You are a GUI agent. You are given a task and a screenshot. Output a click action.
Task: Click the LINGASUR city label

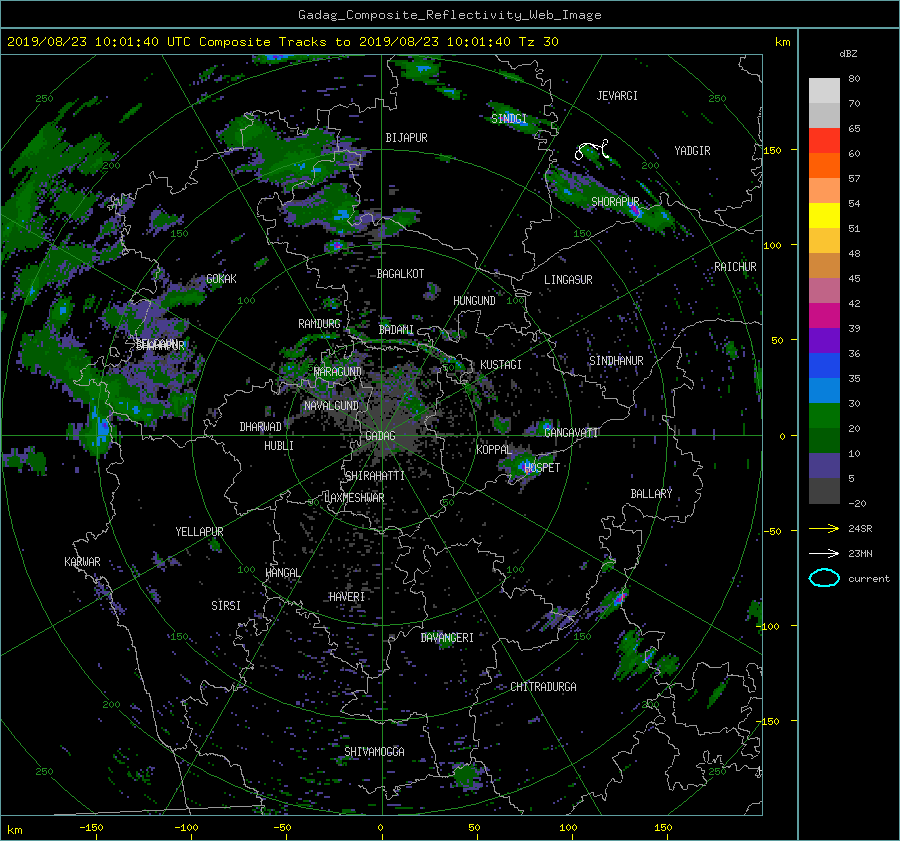pyautogui.click(x=568, y=280)
